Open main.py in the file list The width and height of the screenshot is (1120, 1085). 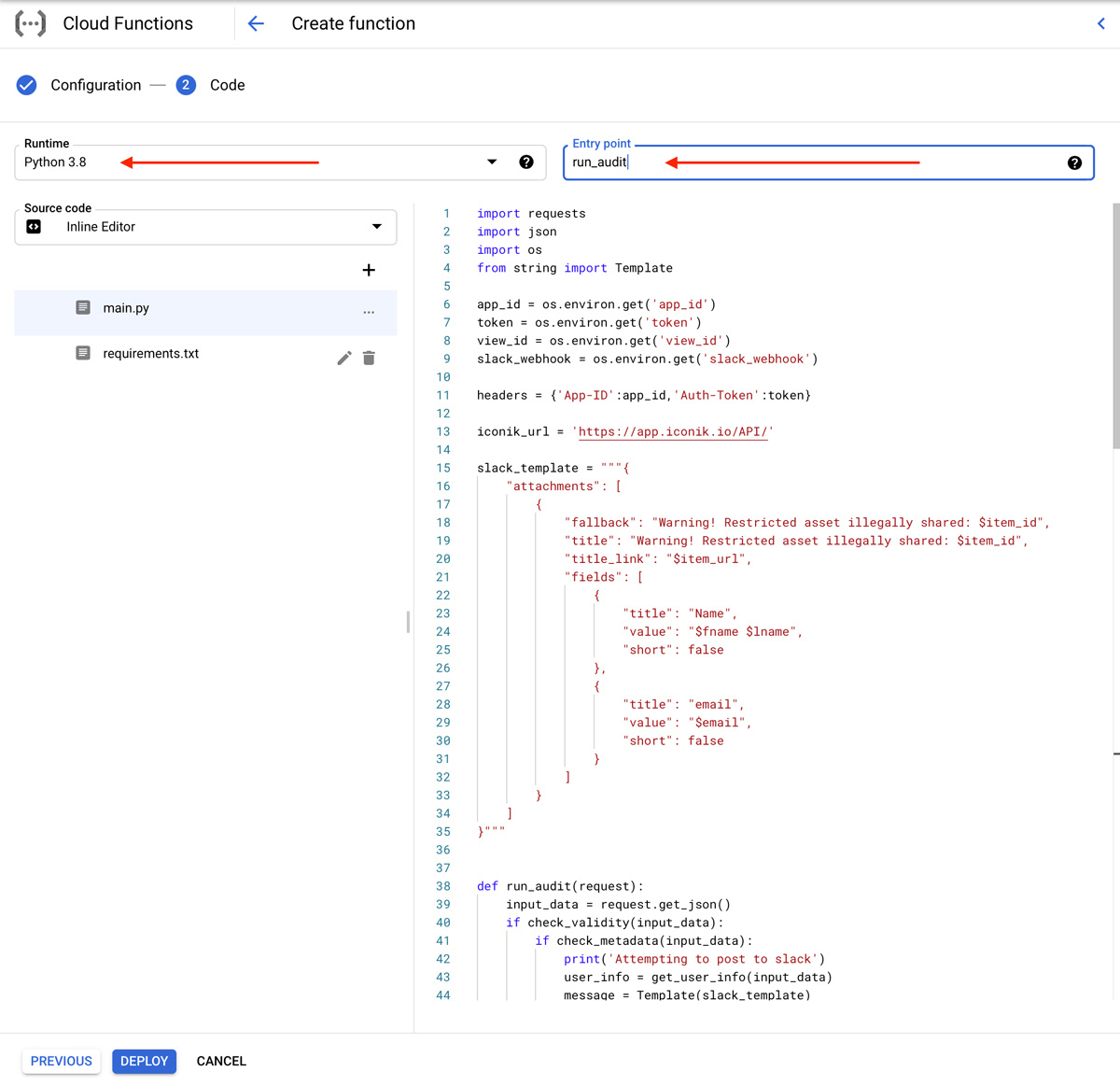[x=126, y=308]
